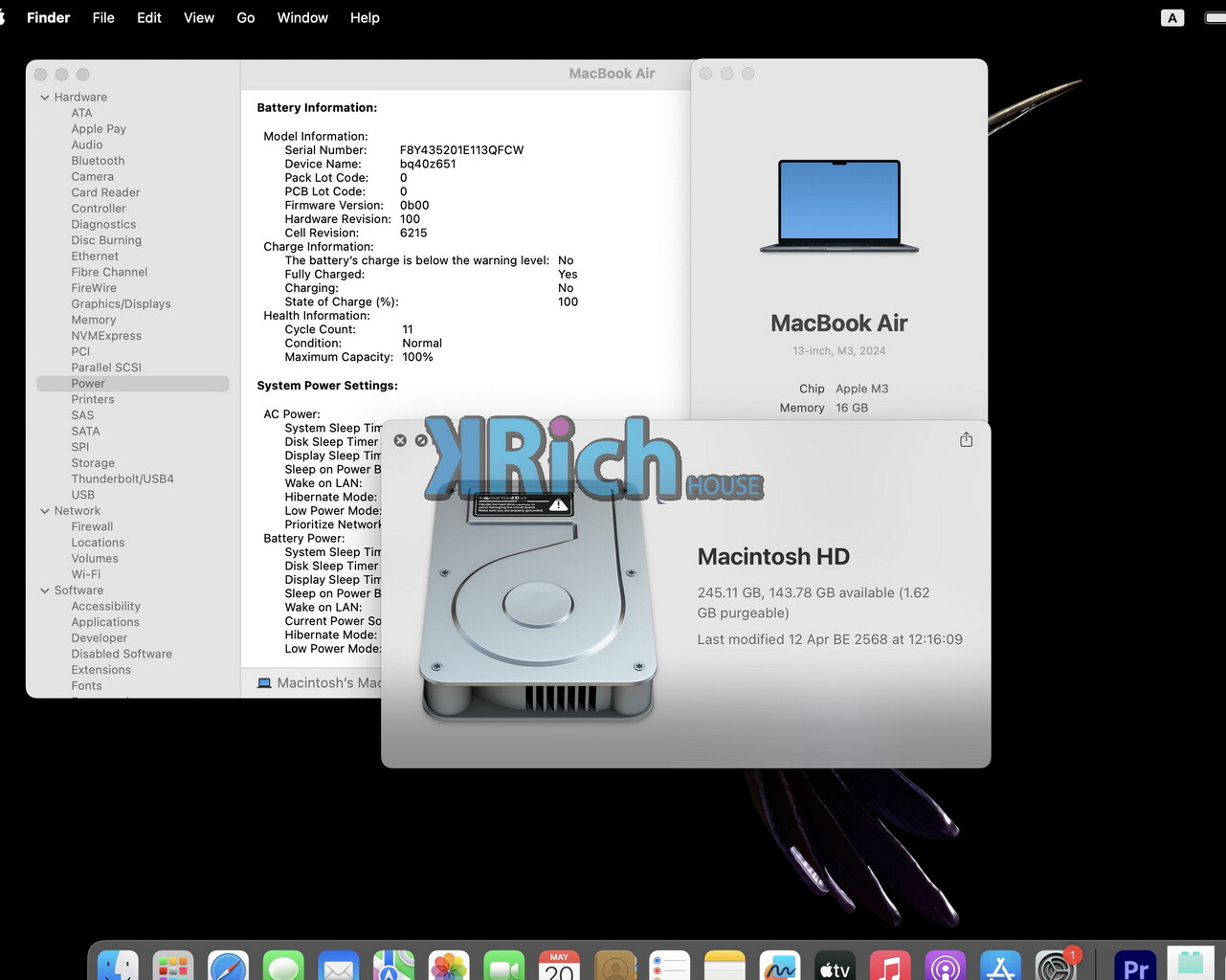The width and height of the screenshot is (1226, 980).
Task: Launch FaceTime from the Dock
Action: tap(504, 965)
